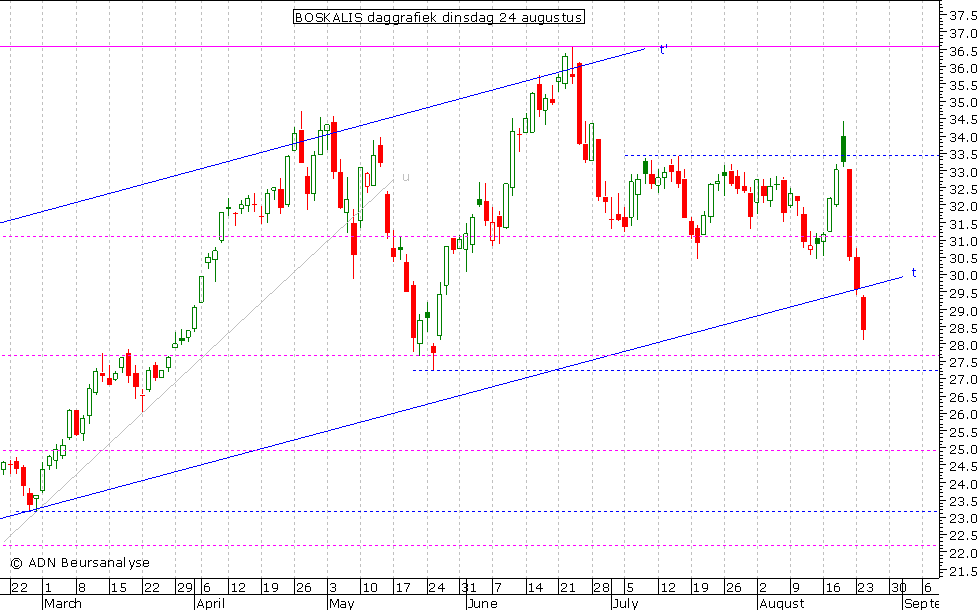Click the 27.5 price axis label

(x=963, y=362)
